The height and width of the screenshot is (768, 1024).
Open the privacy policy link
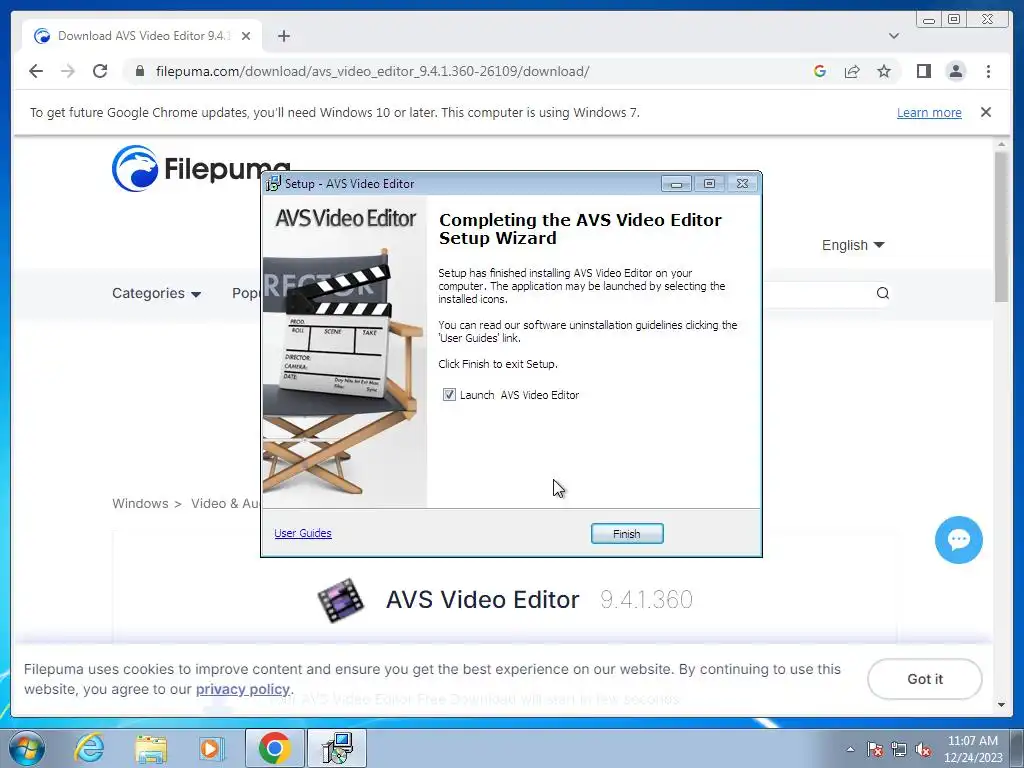(x=242, y=689)
